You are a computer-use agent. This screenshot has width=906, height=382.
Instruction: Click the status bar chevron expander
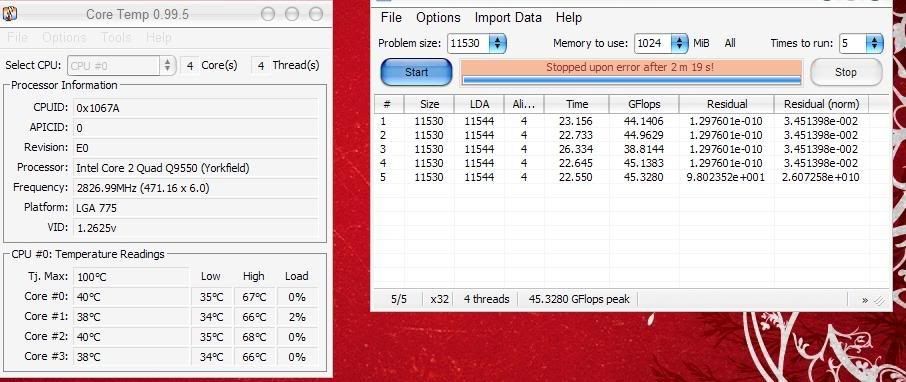click(x=865, y=299)
